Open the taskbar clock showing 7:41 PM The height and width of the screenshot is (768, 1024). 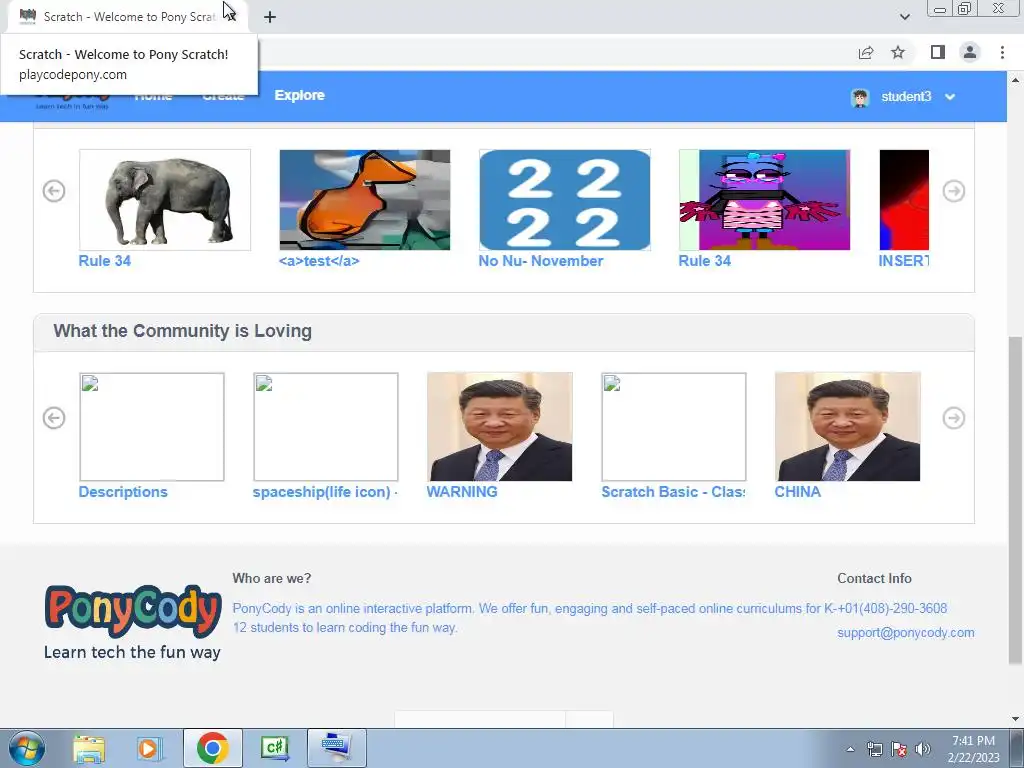[x=973, y=749]
